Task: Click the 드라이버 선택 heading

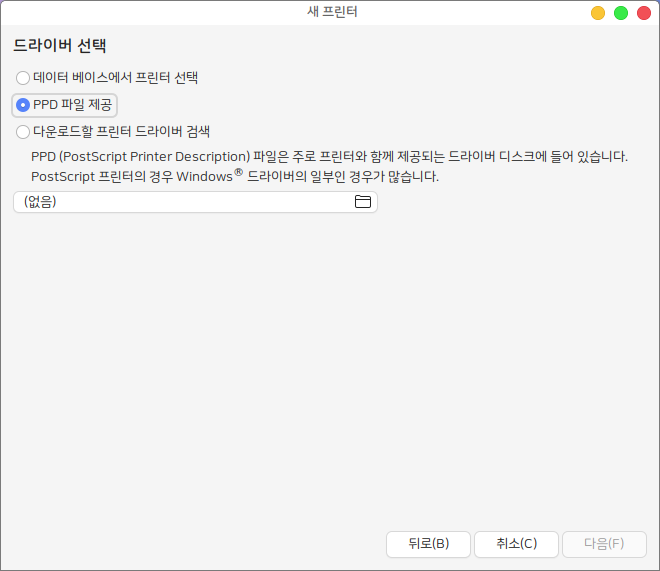Action: pos(60,46)
